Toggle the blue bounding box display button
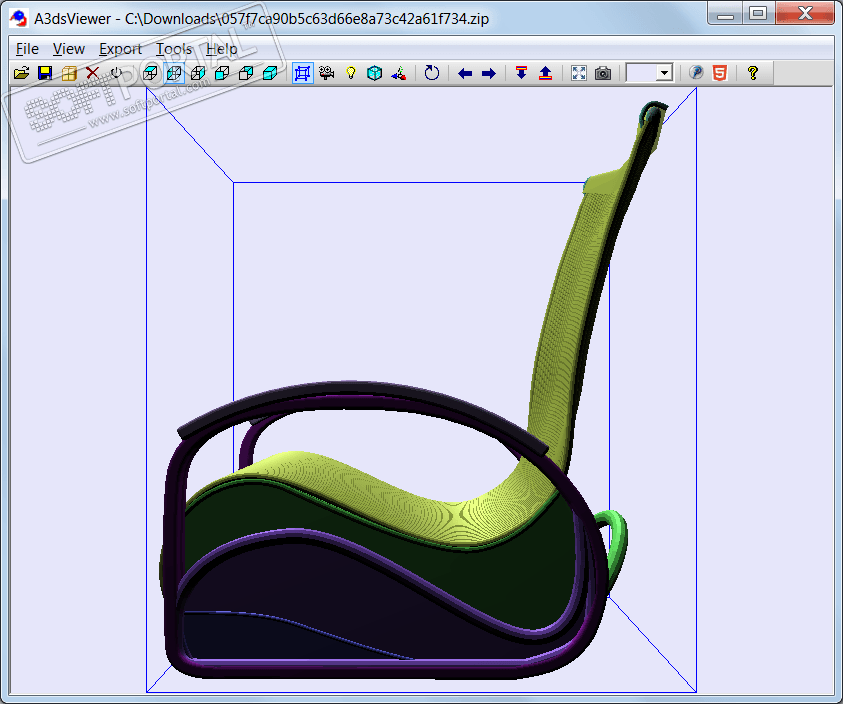The width and height of the screenshot is (843, 704). [302, 73]
